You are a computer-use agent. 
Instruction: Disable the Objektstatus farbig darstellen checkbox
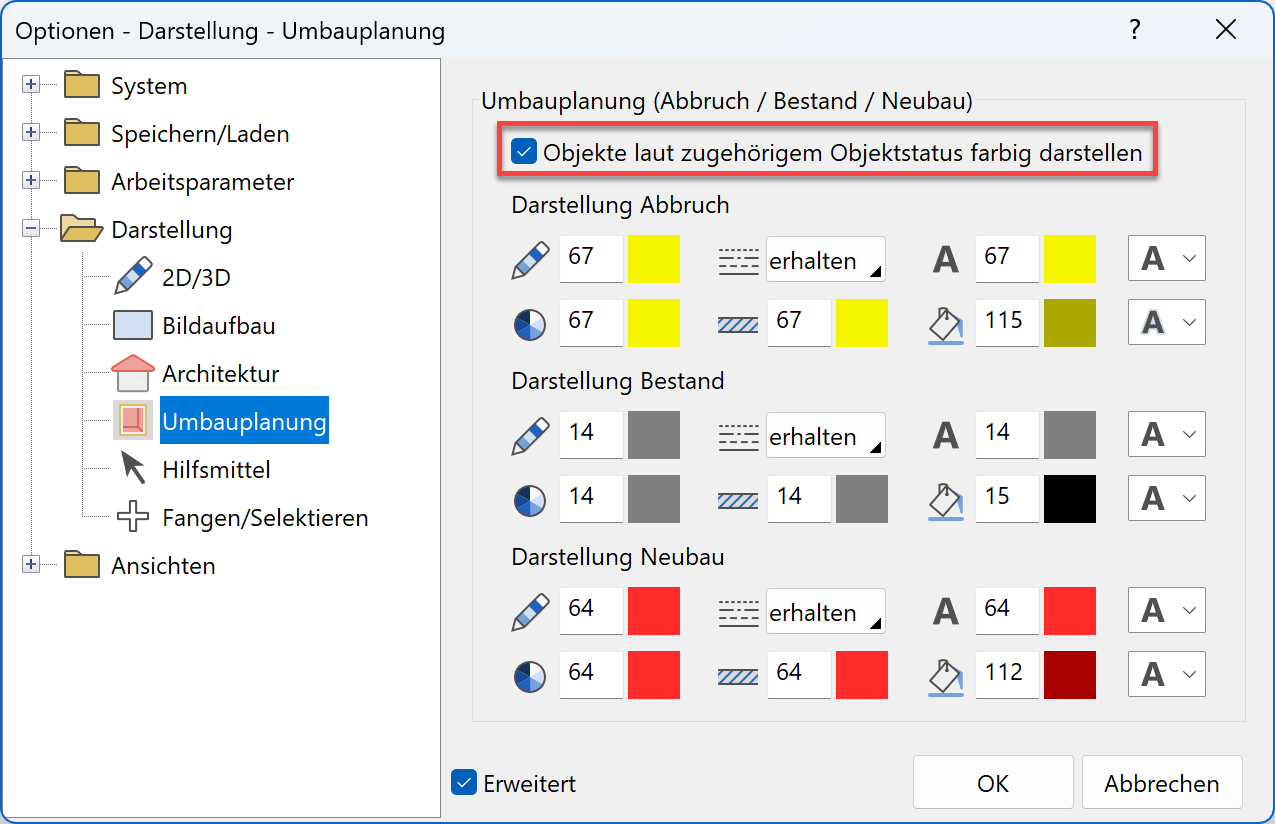pos(522,152)
